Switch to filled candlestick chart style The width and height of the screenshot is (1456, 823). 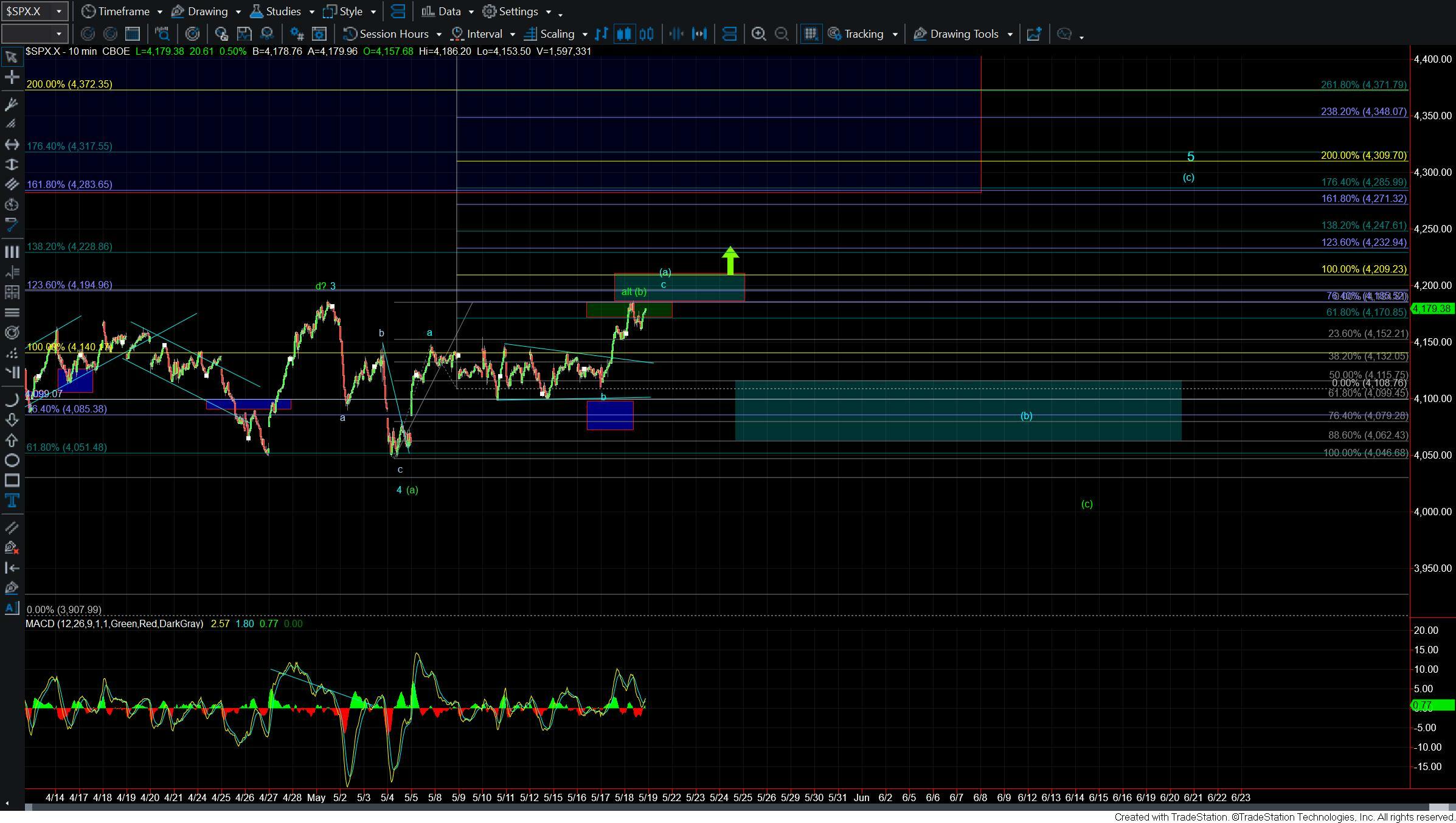point(624,34)
